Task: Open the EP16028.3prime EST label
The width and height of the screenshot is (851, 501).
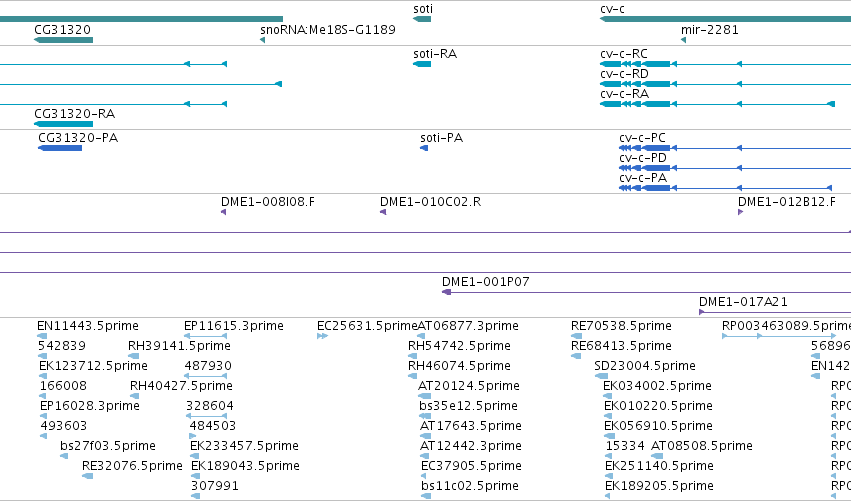Action: click(90, 406)
